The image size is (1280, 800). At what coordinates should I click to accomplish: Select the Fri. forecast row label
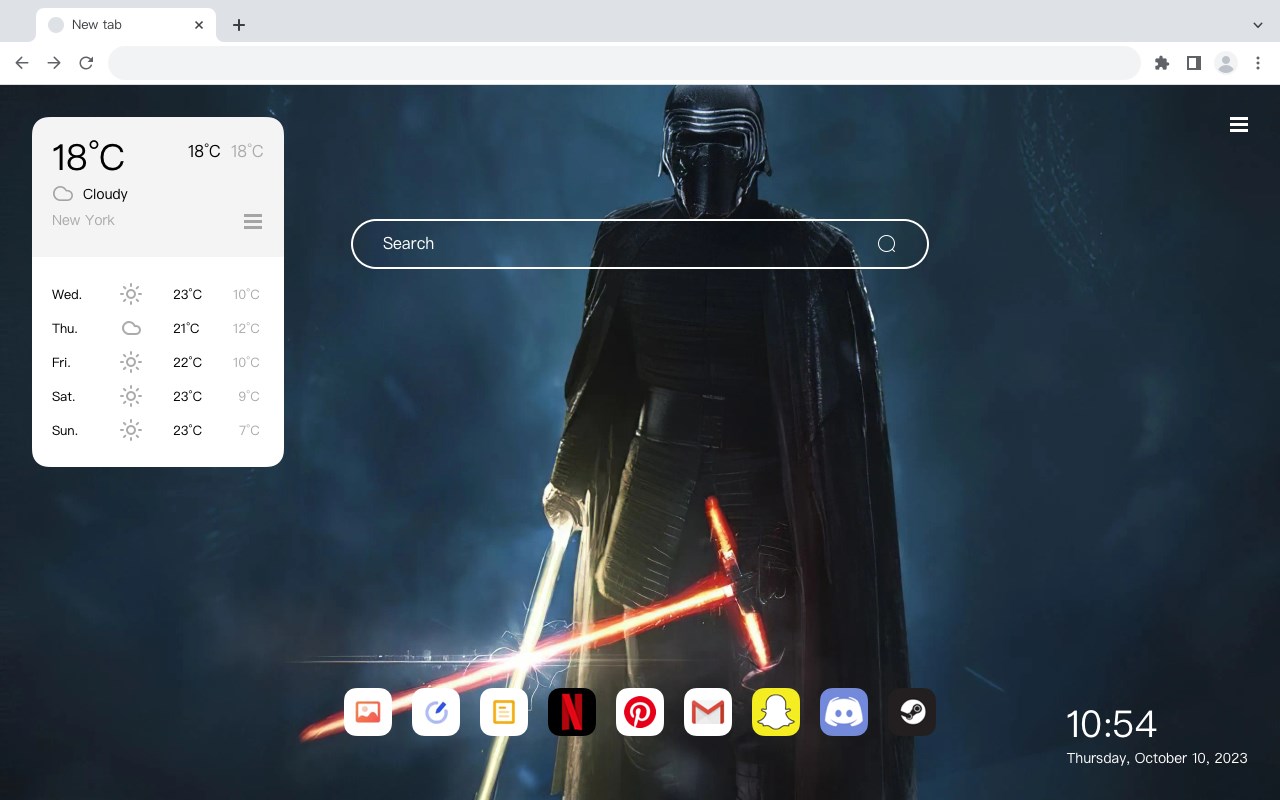61,363
